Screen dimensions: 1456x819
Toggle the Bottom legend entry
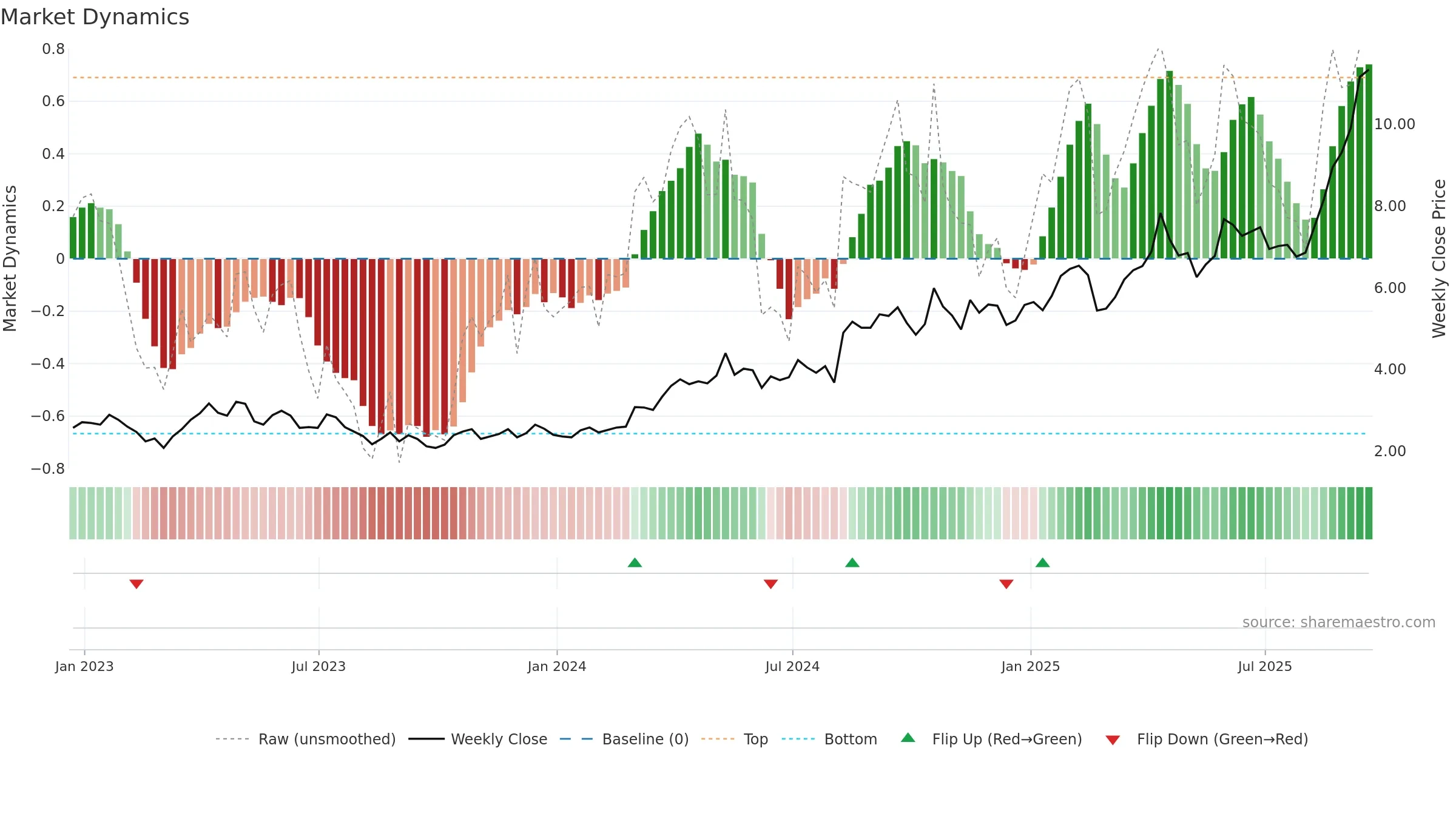click(x=829, y=739)
